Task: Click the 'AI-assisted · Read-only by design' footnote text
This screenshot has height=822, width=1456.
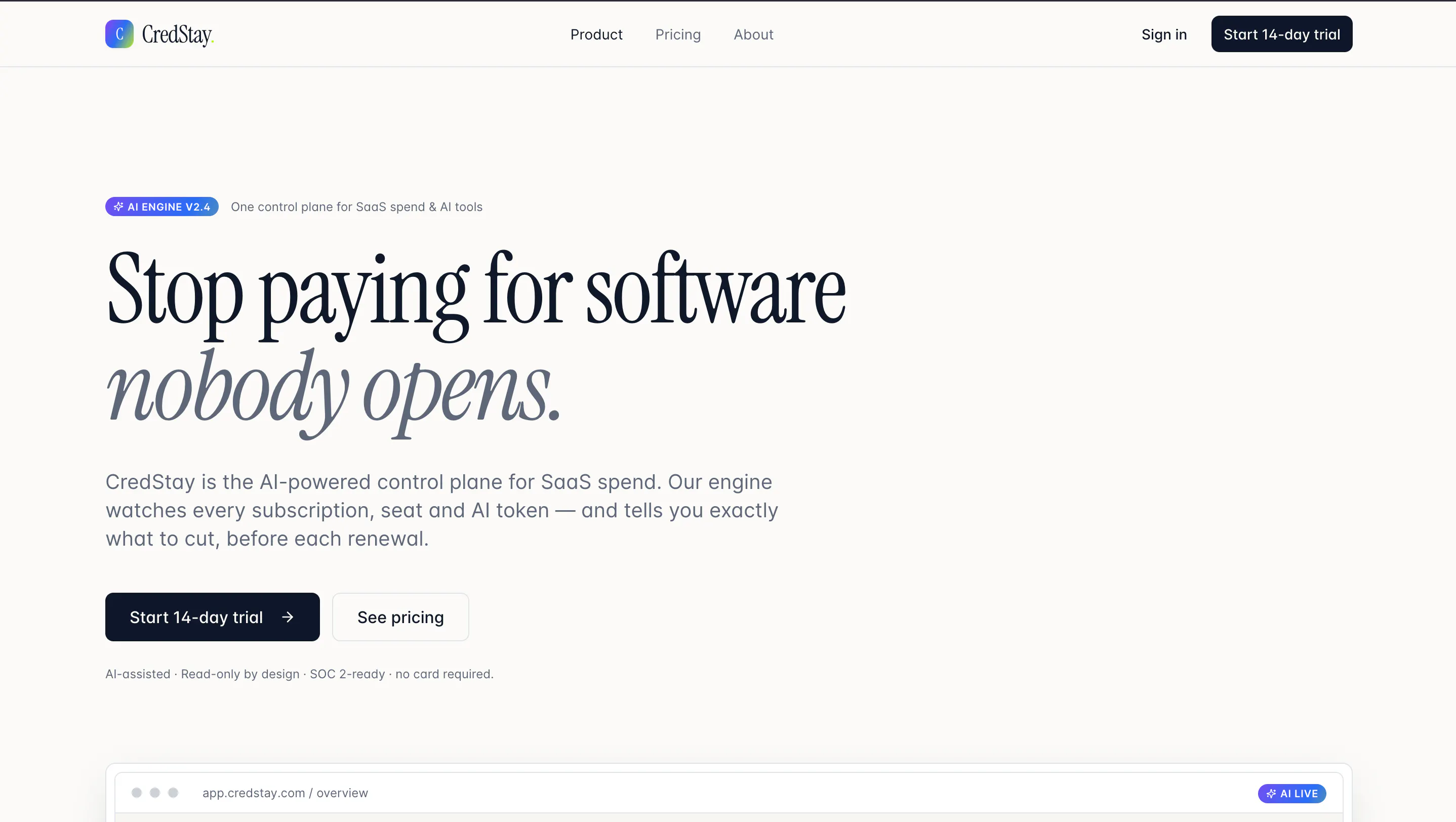Action: pos(299,674)
